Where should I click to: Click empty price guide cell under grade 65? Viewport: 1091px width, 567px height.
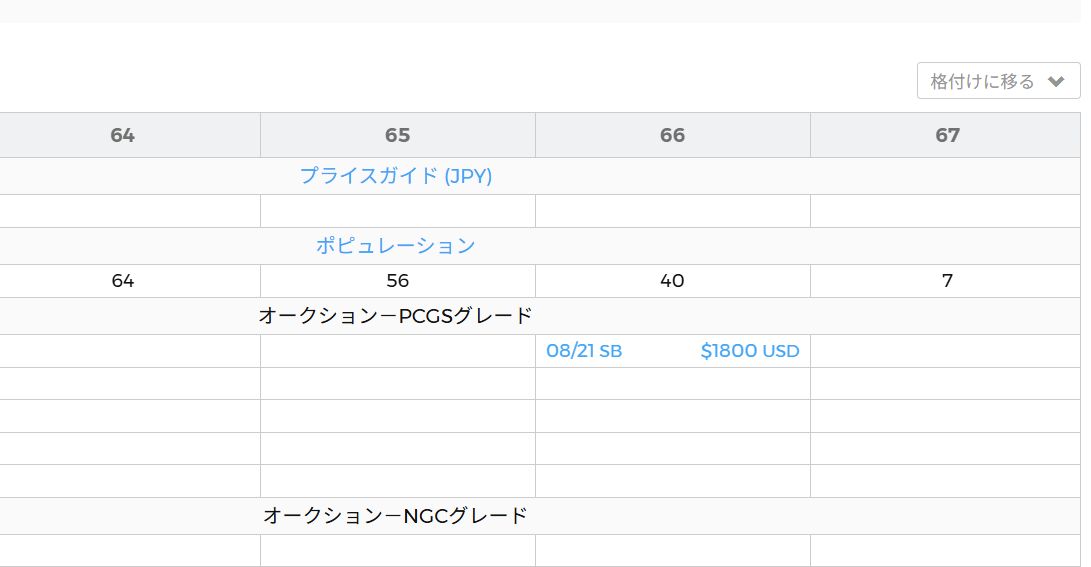tap(398, 211)
